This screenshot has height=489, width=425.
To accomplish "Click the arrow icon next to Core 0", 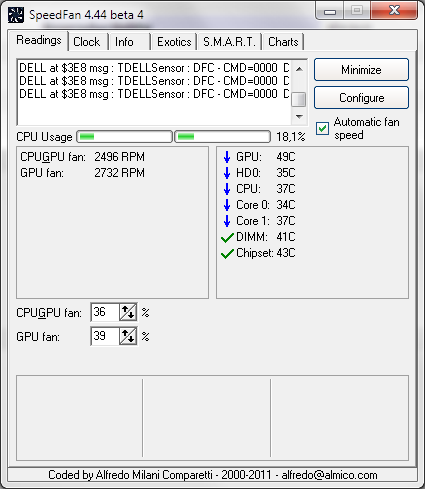I will 227,205.
